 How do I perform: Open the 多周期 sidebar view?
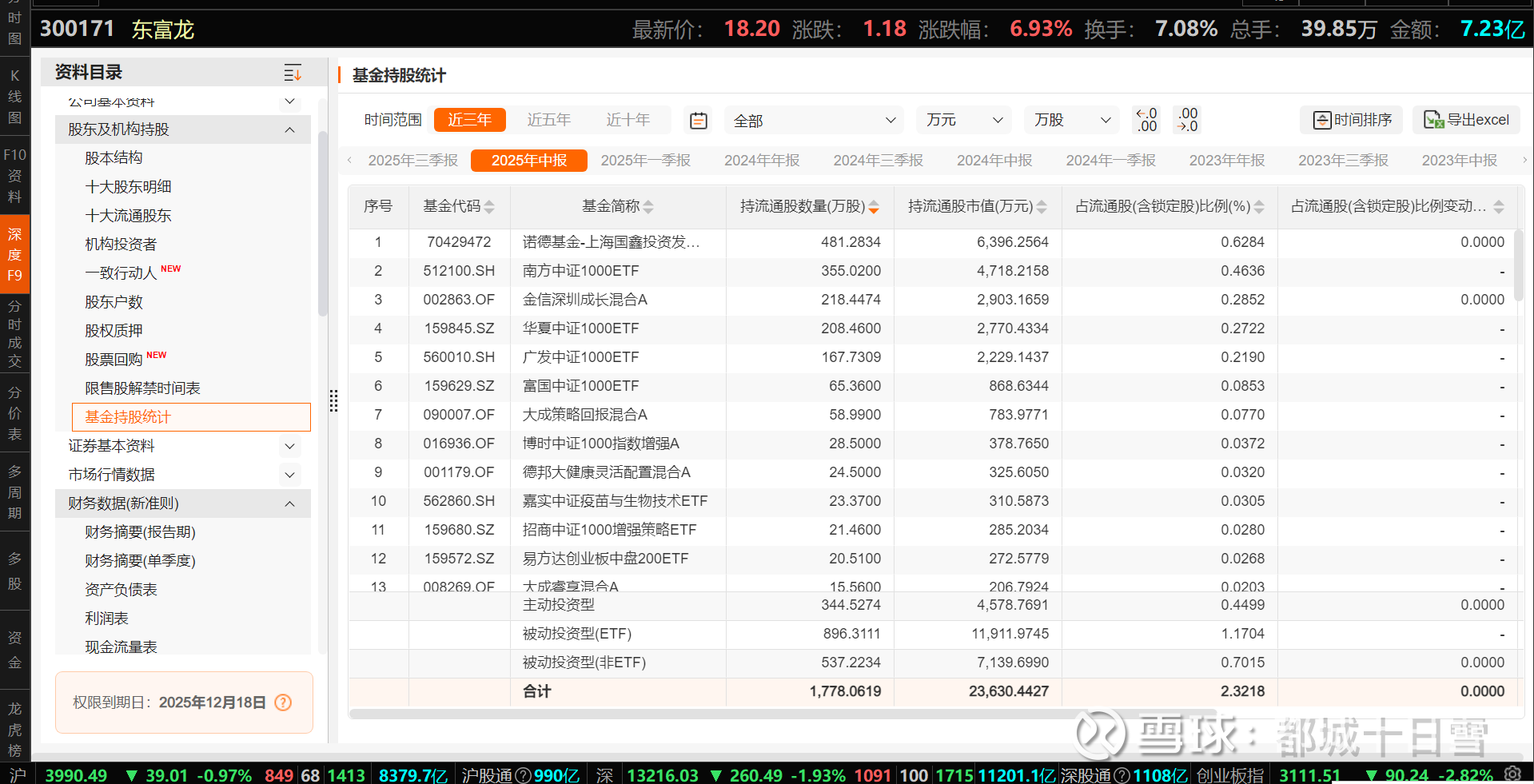(x=14, y=492)
